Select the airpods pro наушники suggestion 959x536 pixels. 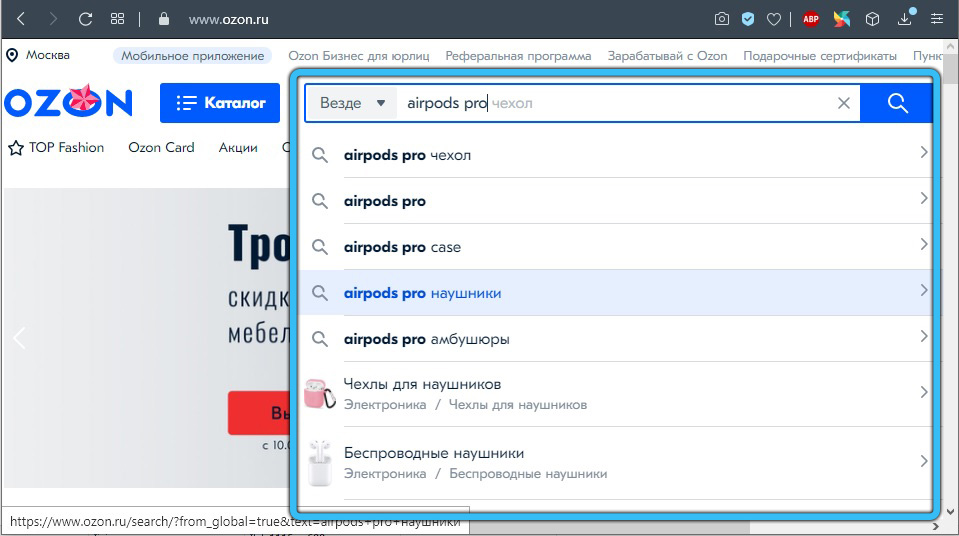tap(422, 293)
